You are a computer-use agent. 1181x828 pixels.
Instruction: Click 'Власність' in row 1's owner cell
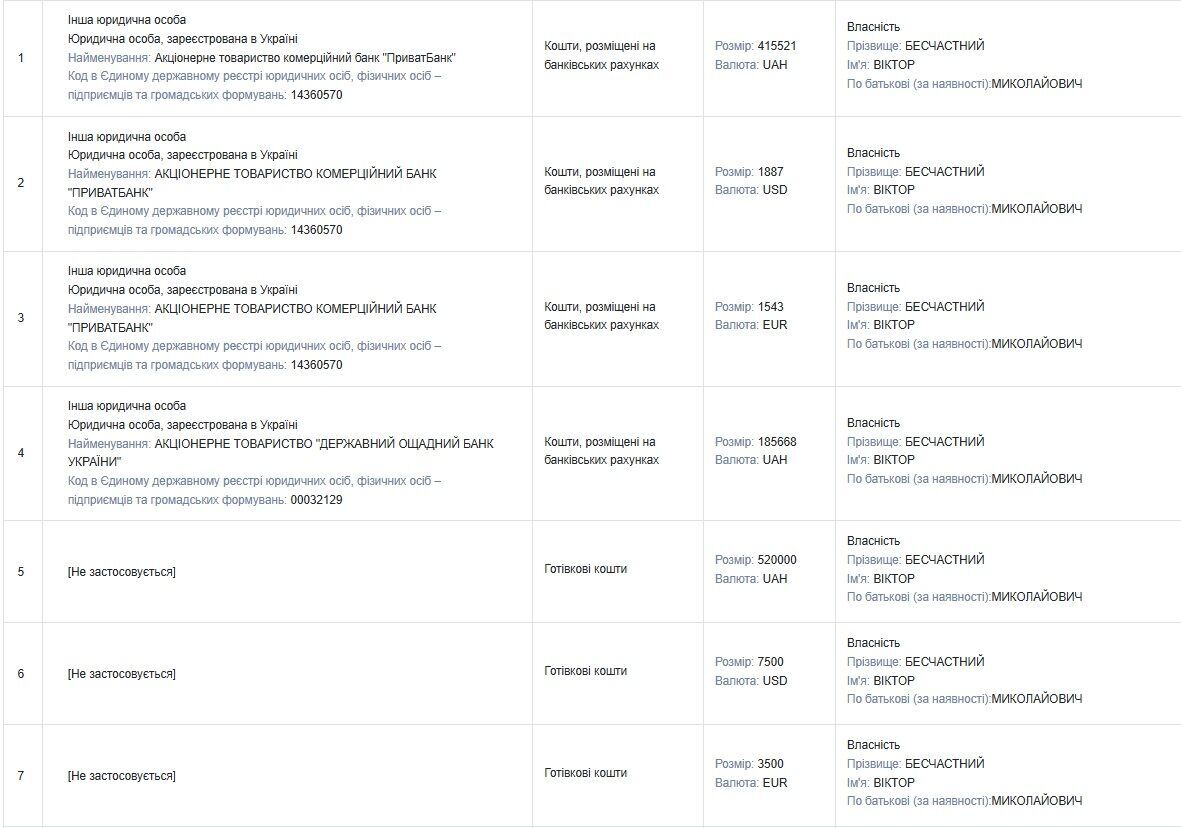[x=873, y=27]
